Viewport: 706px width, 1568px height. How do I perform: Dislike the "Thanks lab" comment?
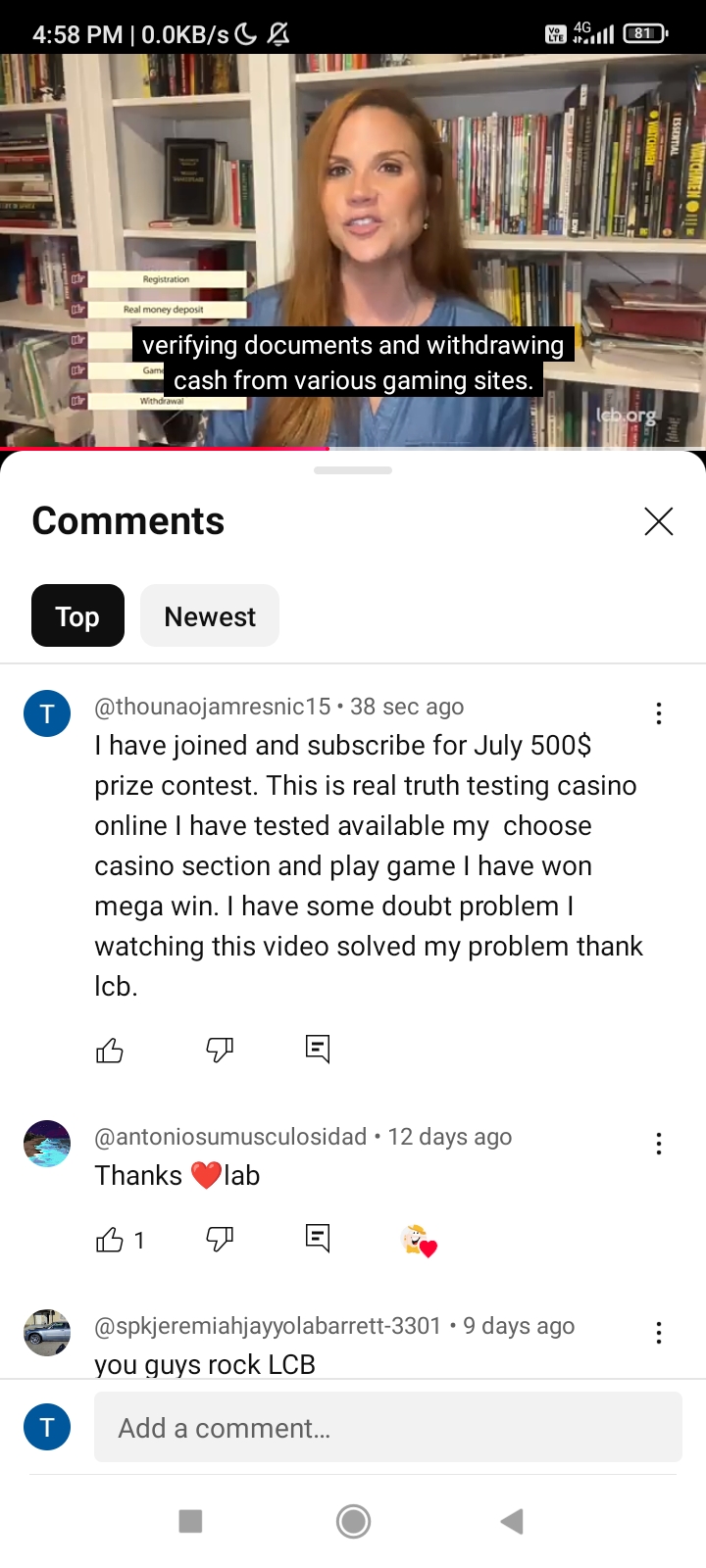click(x=220, y=1240)
